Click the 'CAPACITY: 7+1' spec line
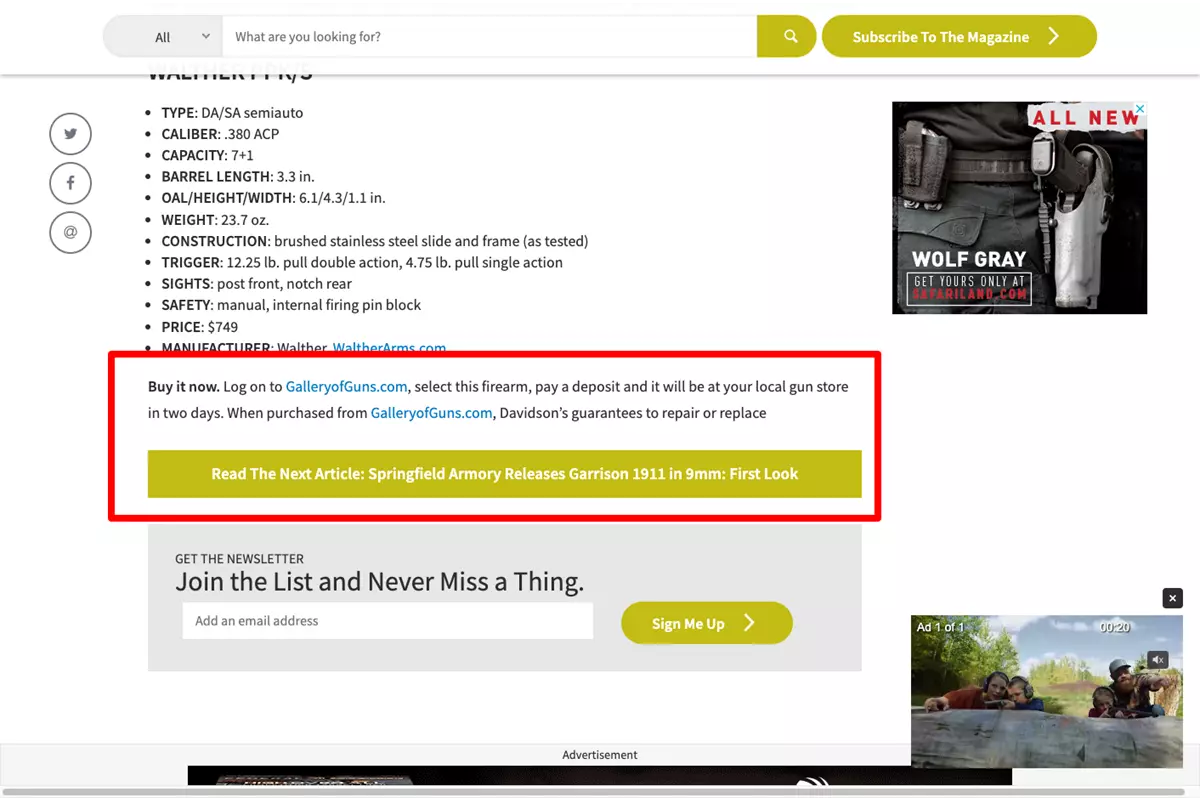The height and width of the screenshot is (800, 1200). [207, 155]
